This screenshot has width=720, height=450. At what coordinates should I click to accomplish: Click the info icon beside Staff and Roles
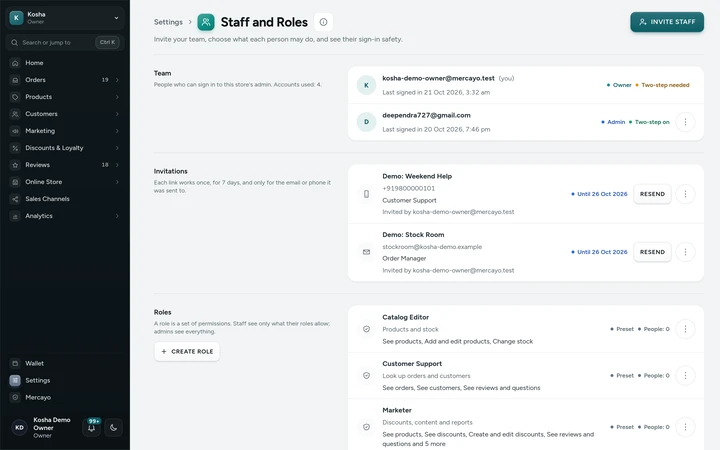[323, 22]
